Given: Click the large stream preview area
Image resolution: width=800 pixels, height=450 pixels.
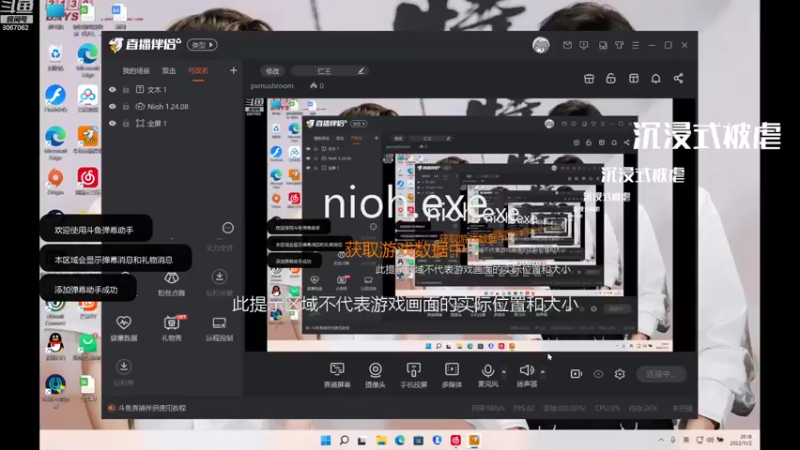Looking at the screenshot, I should [470, 224].
